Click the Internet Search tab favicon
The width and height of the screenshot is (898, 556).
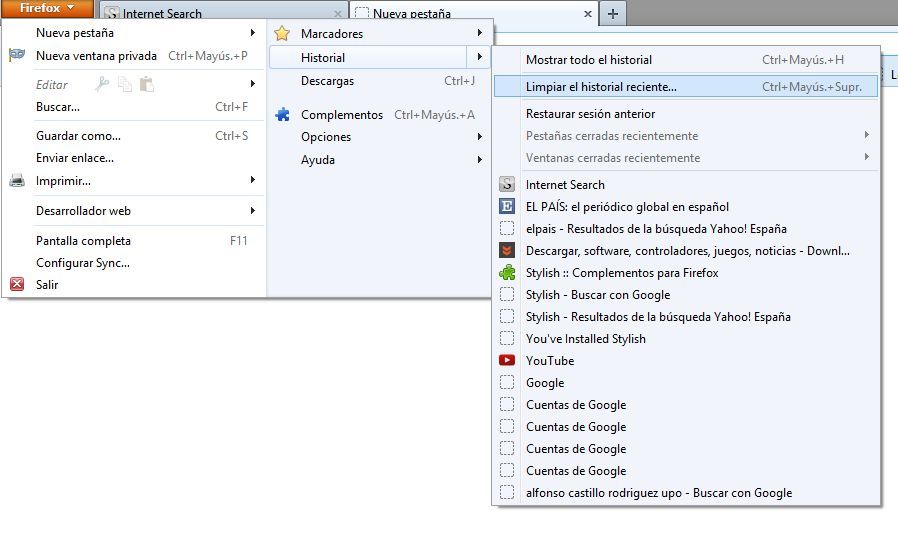pyautogui.click(x=112, y=13)
